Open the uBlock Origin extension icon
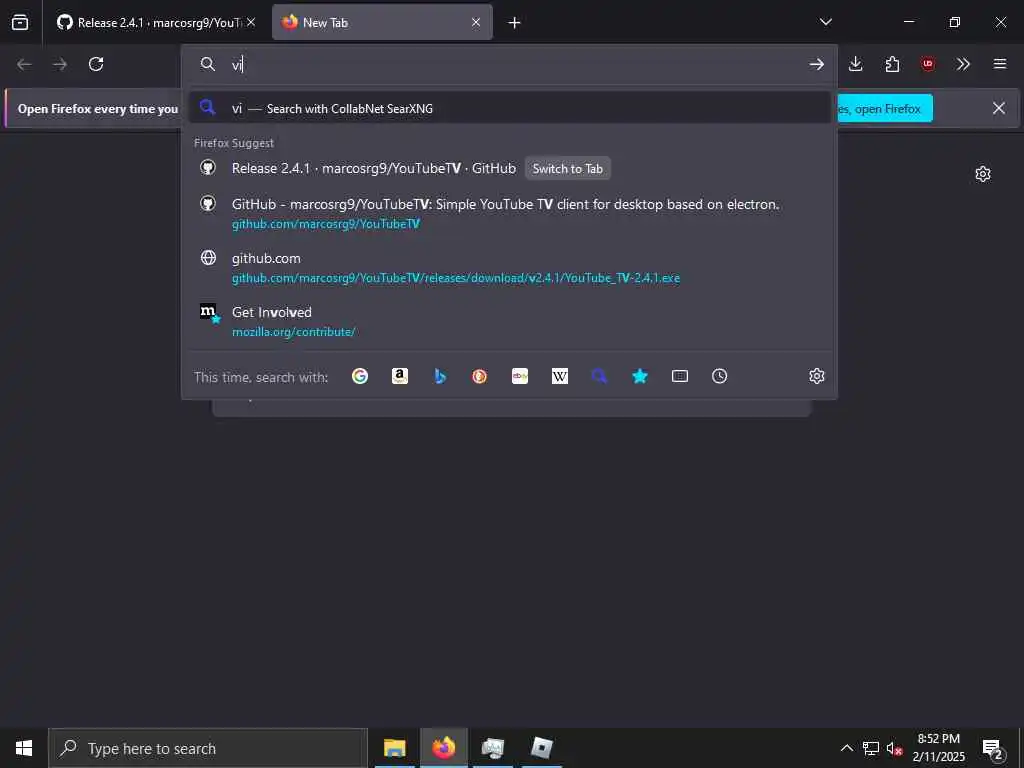Screen dimensions: 1024x768 coord(928,64)
